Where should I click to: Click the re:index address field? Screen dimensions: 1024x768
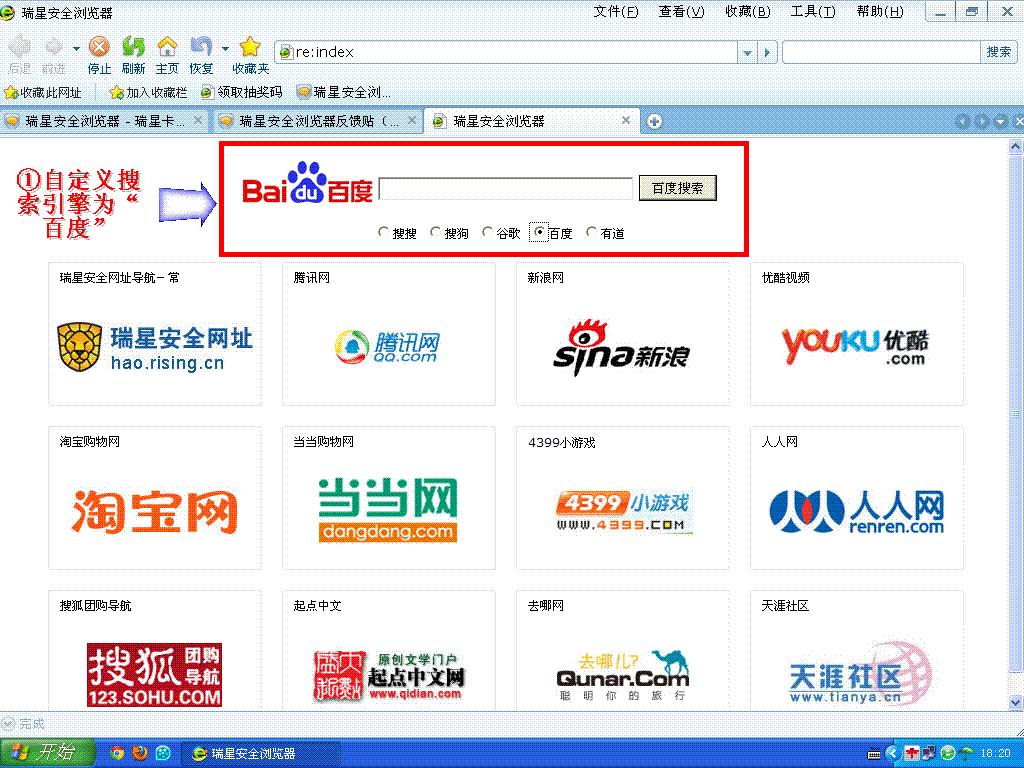click(x=508, y=52)
